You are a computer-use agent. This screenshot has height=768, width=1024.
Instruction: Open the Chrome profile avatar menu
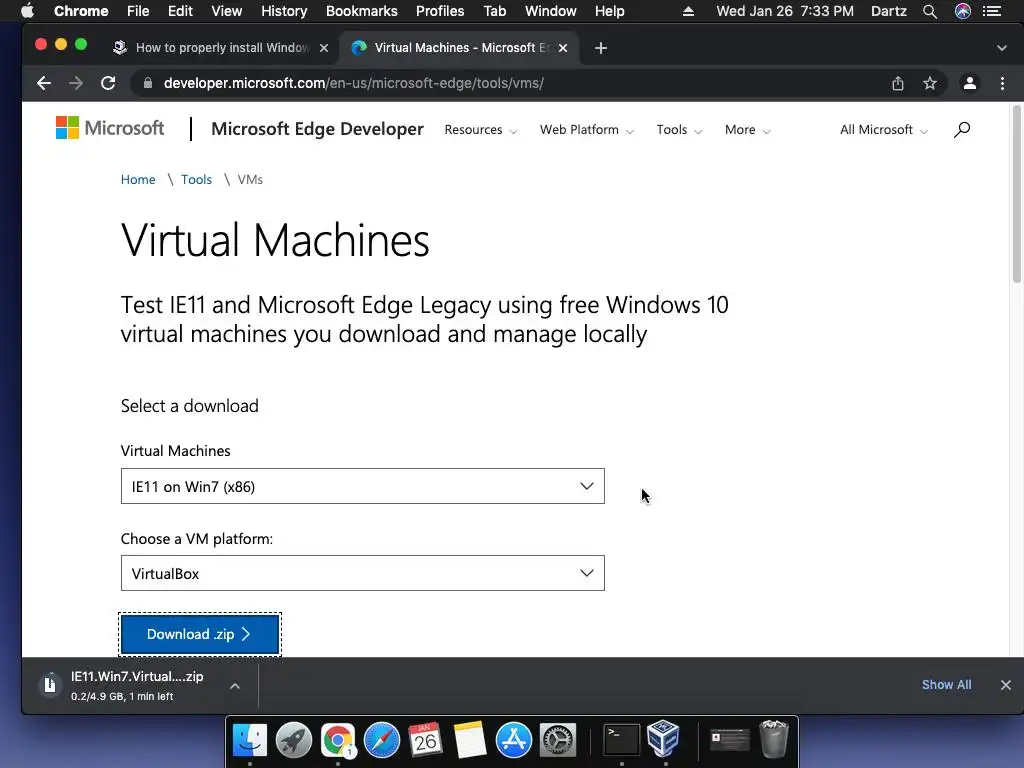click(x=970, y=83)
